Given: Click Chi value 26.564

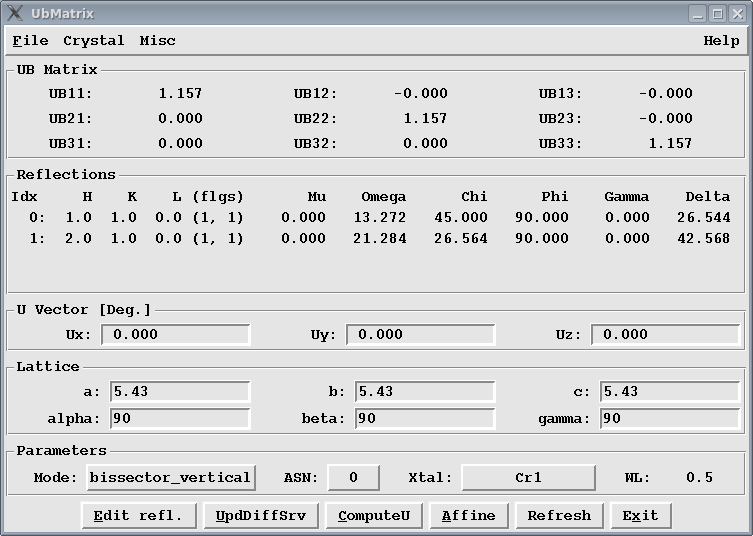Looking at the screenshot, I should click(461, 239).
